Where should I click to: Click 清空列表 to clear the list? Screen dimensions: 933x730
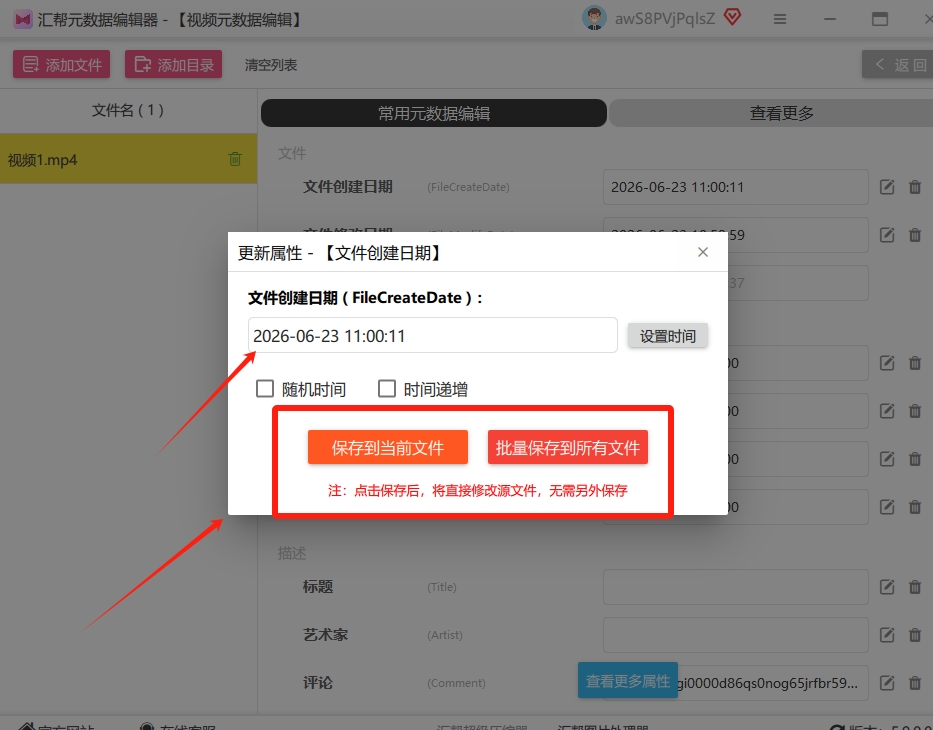271,65
